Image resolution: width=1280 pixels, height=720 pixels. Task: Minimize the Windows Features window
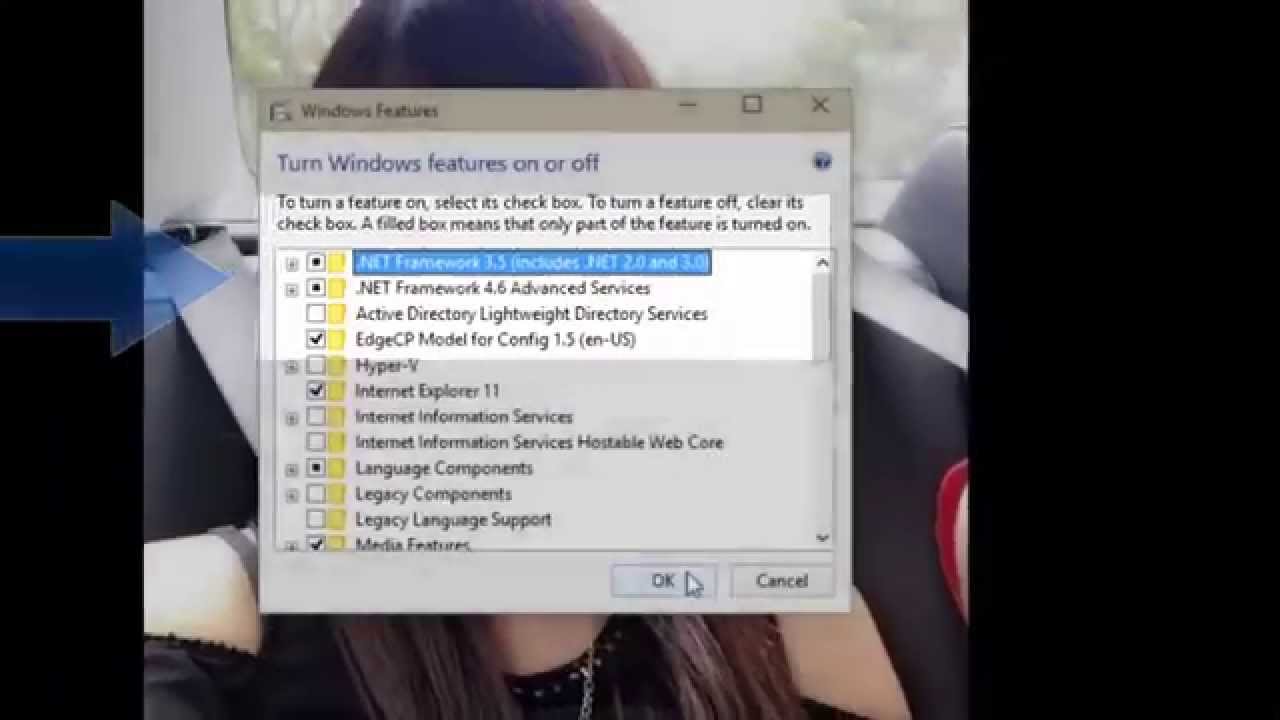pos(687,105)
